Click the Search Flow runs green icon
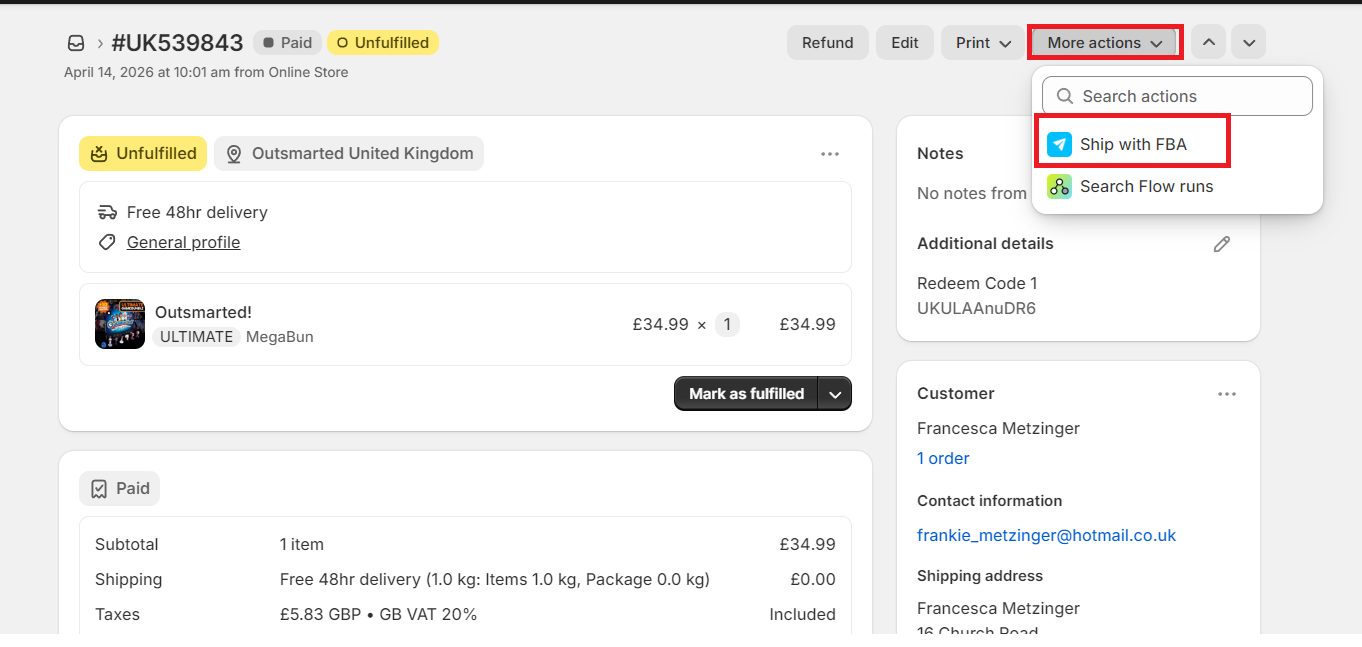The width and height of the screenshot is (1362, 647). coord(1059,186)
